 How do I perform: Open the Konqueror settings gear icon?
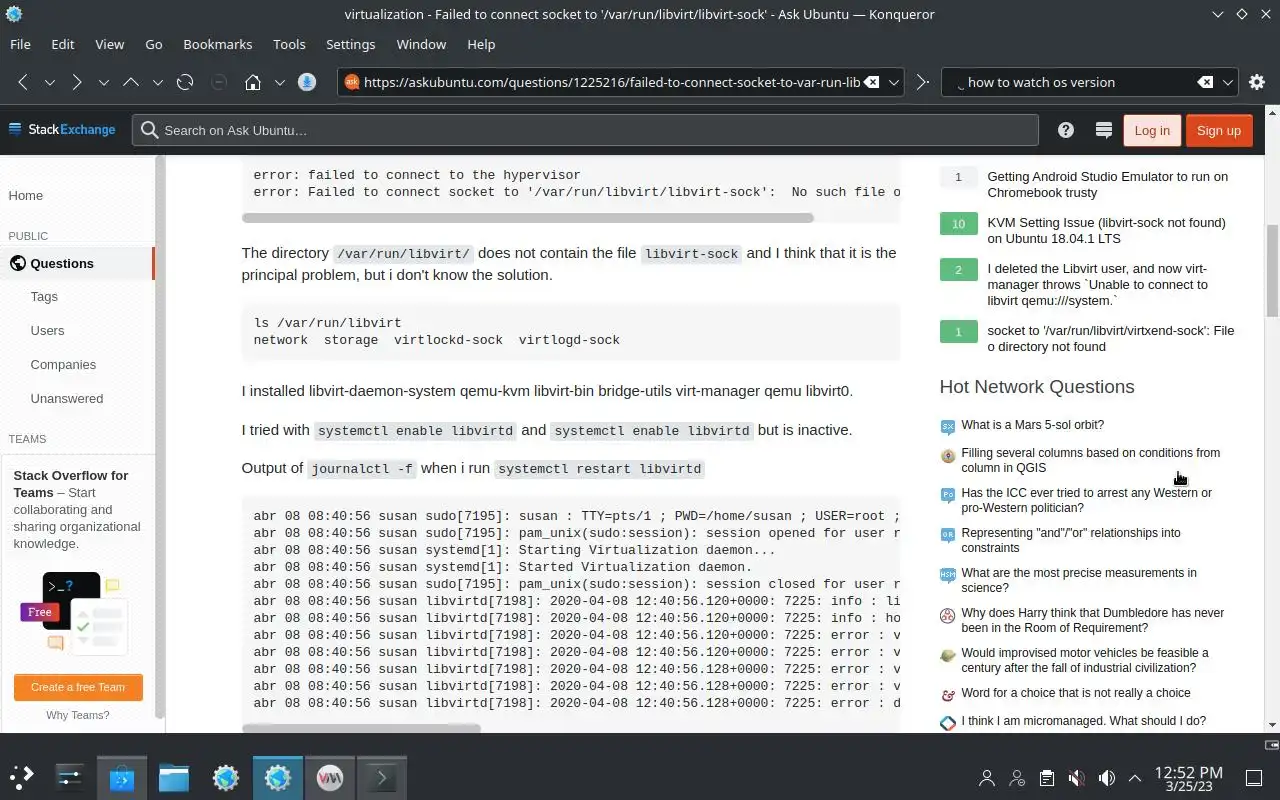1257,82
